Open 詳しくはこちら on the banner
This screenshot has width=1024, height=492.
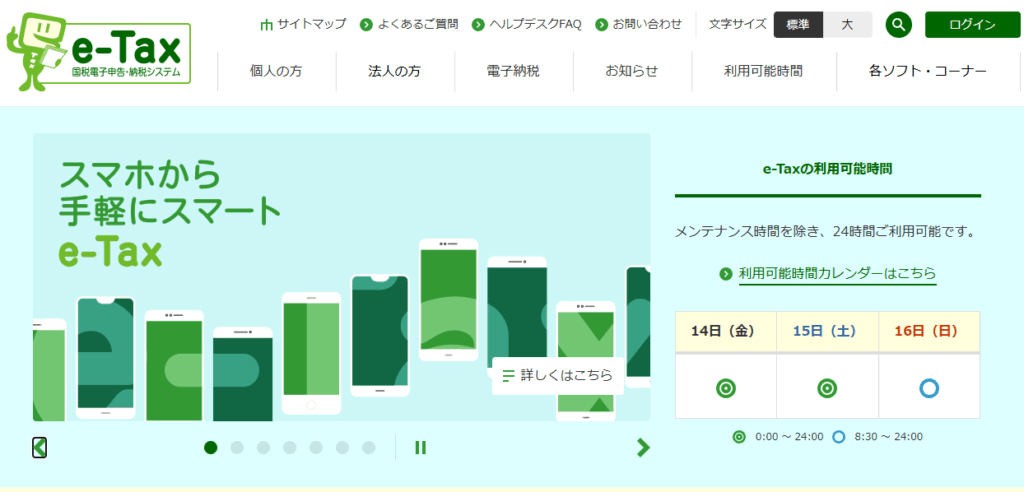pos(558,376)
